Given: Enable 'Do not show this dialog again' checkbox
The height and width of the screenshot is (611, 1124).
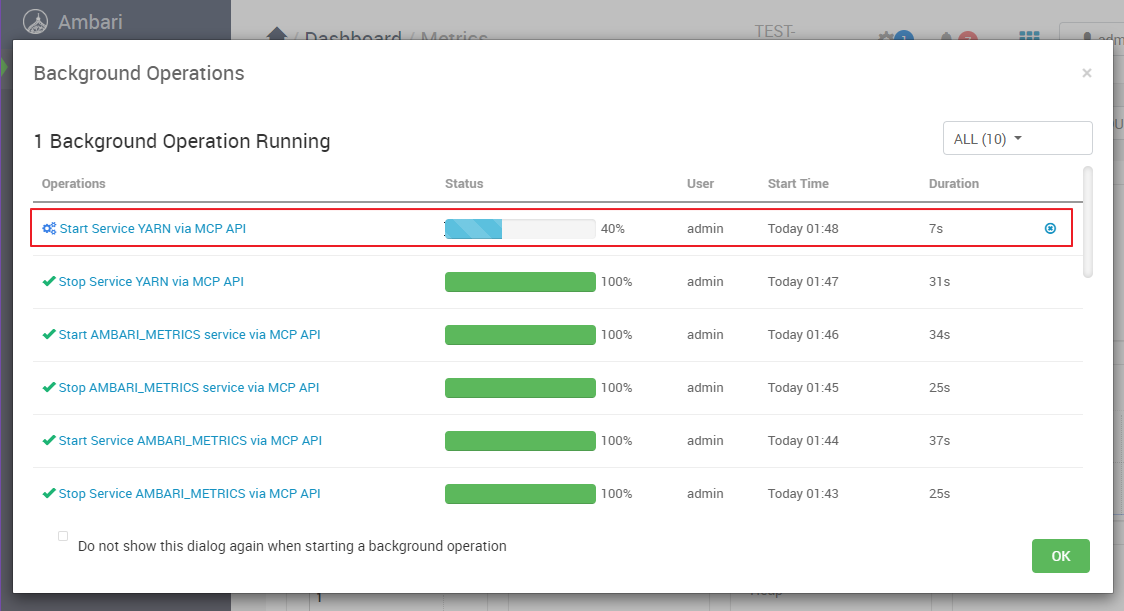Looking at the screenshot, I should [x=63, y=536].
